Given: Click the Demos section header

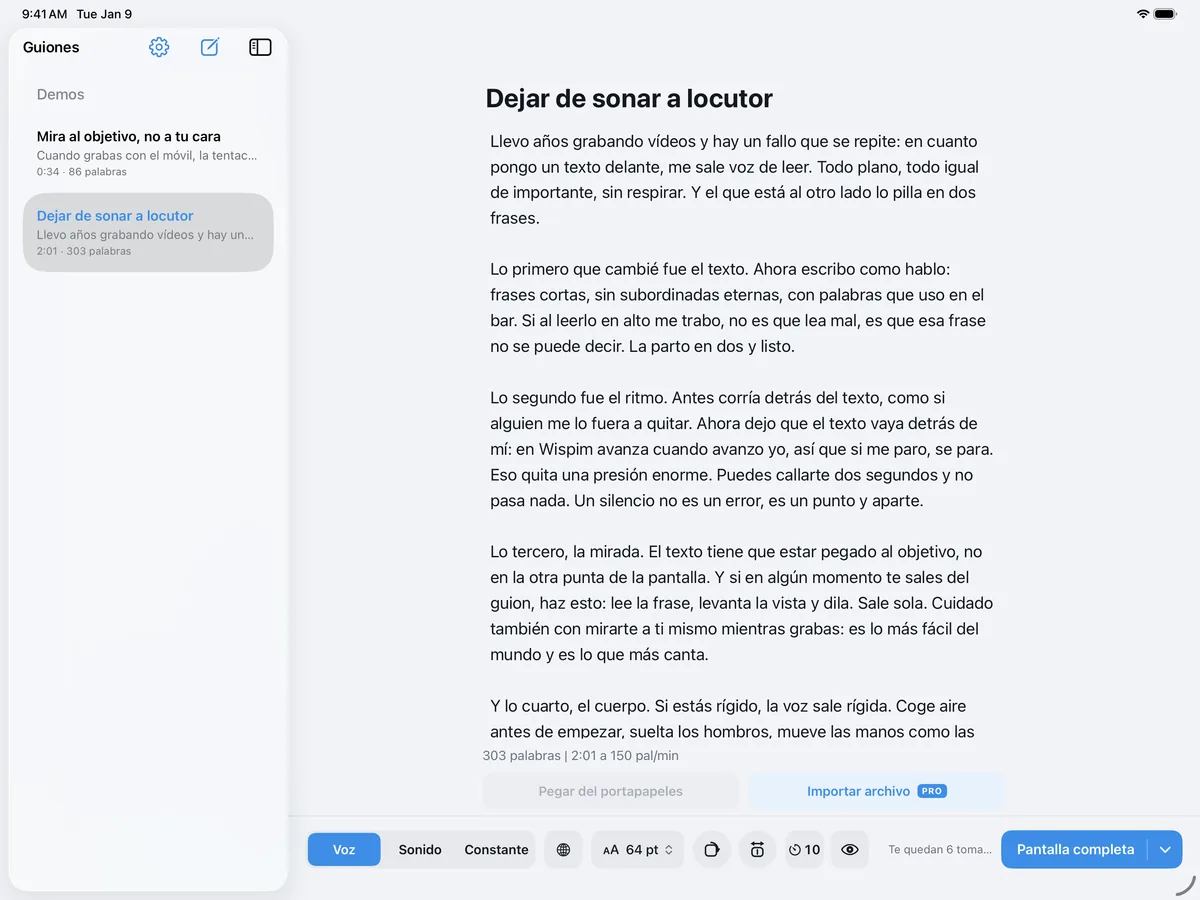Looking at the screenshot, I should click(61, 94).
